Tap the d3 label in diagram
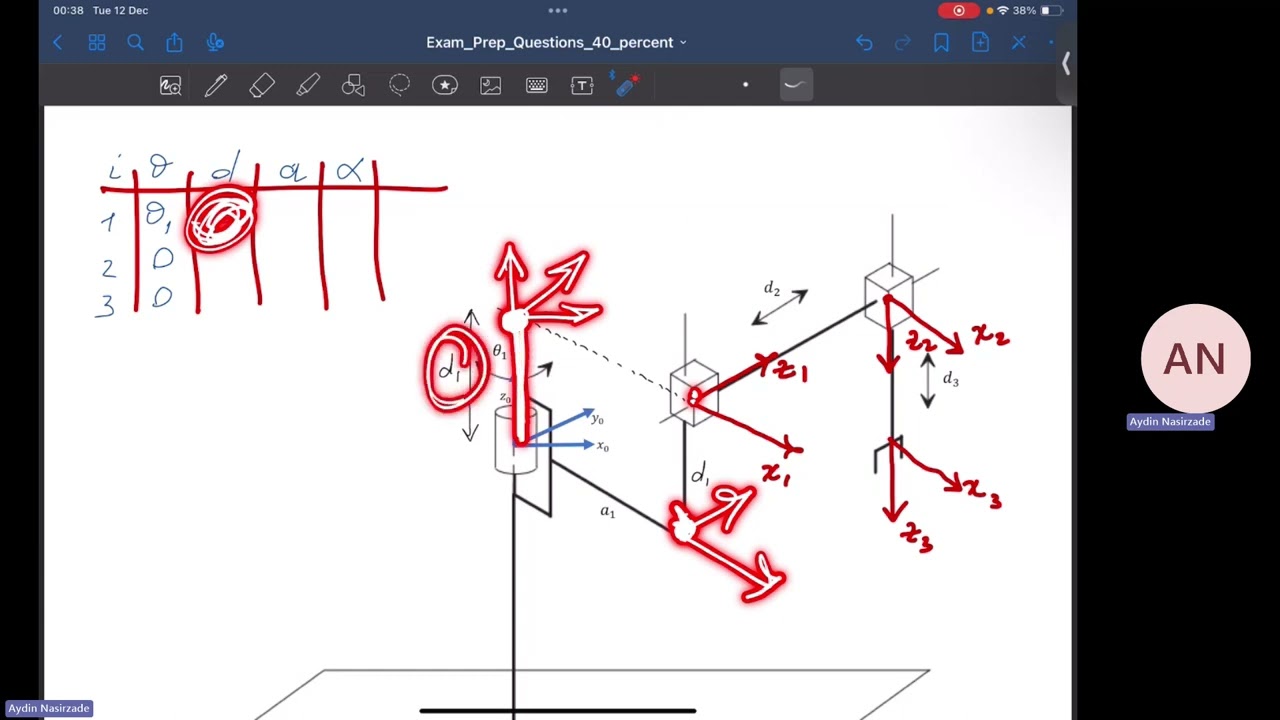Screen dimensions: 1280x720 (950, 380)
